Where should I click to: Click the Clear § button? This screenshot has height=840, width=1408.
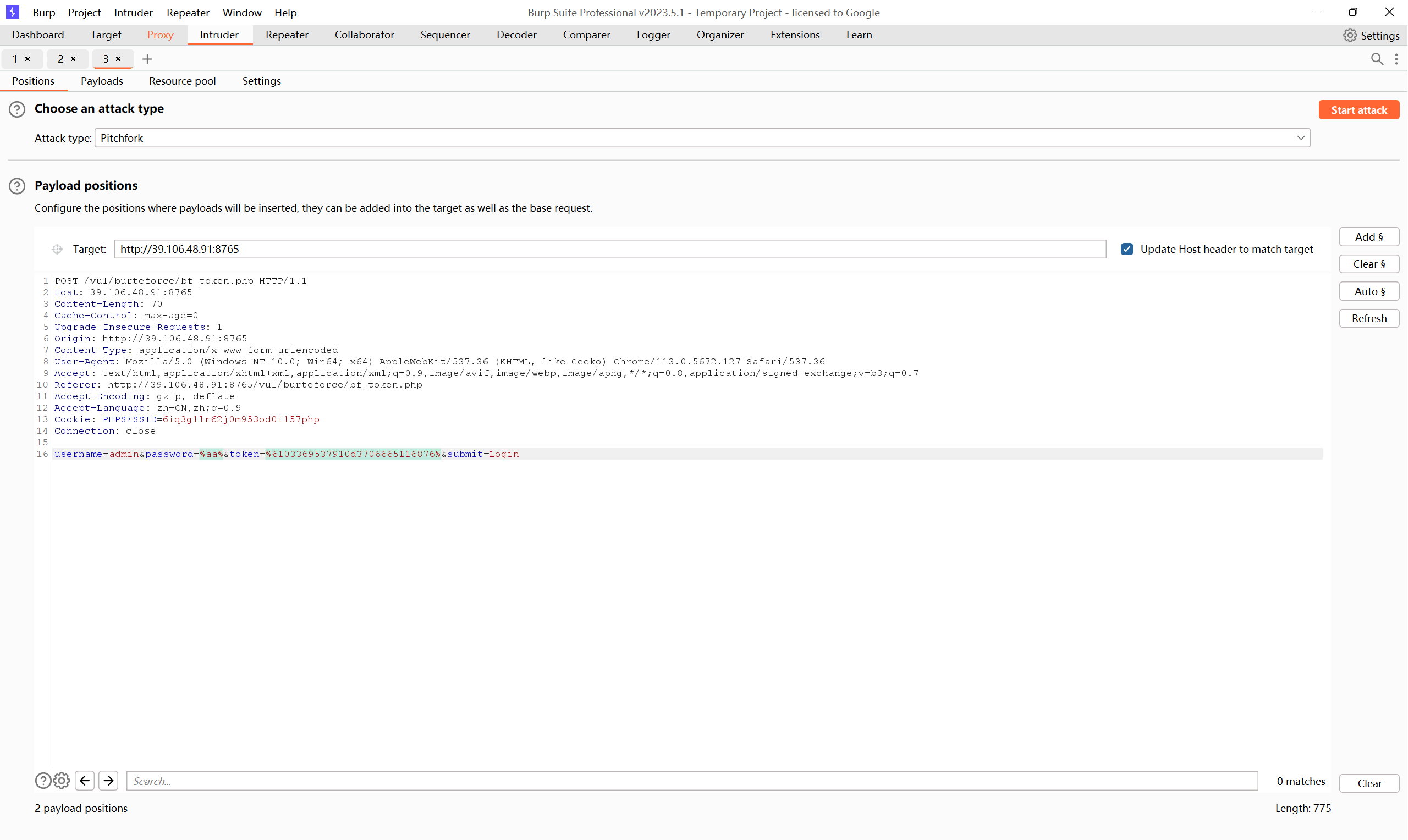pyautogui.click(x=1368, y=264)
